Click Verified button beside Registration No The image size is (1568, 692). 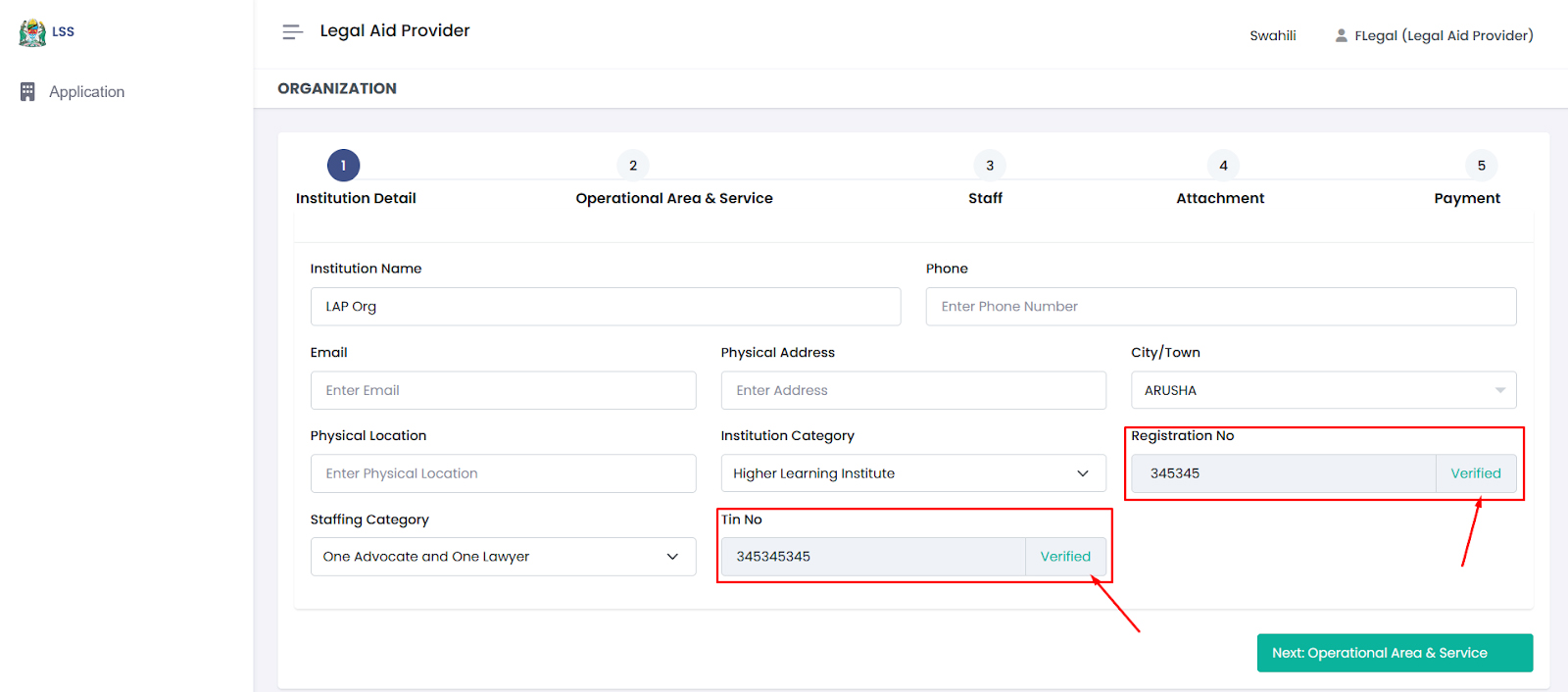tap(1475, 473)
